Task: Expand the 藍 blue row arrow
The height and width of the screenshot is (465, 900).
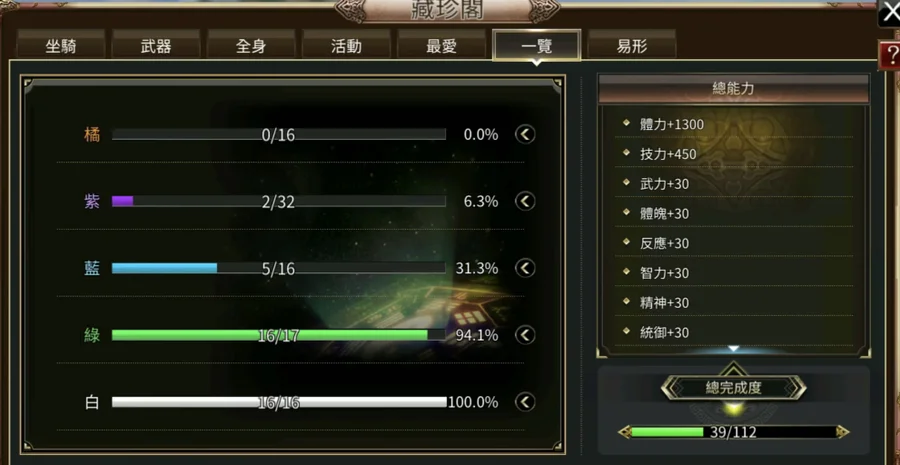Action: pyautogui.click(x=525, y=268)
